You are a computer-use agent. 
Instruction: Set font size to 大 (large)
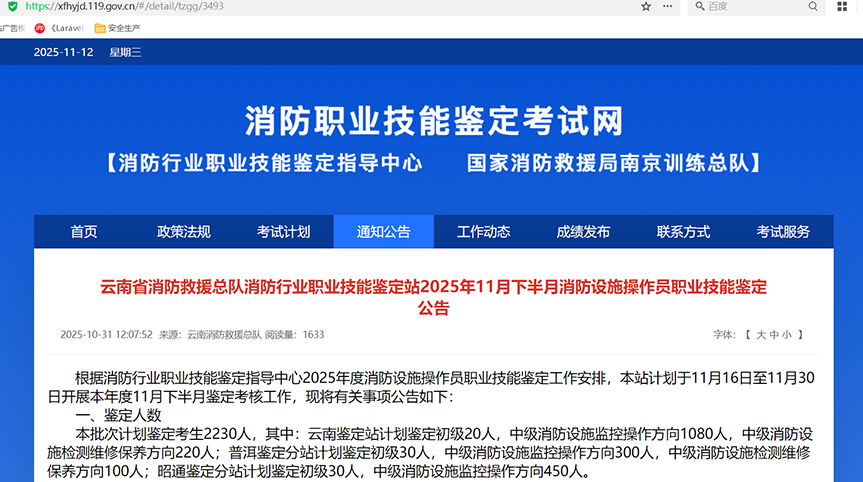tap(760, 335)
